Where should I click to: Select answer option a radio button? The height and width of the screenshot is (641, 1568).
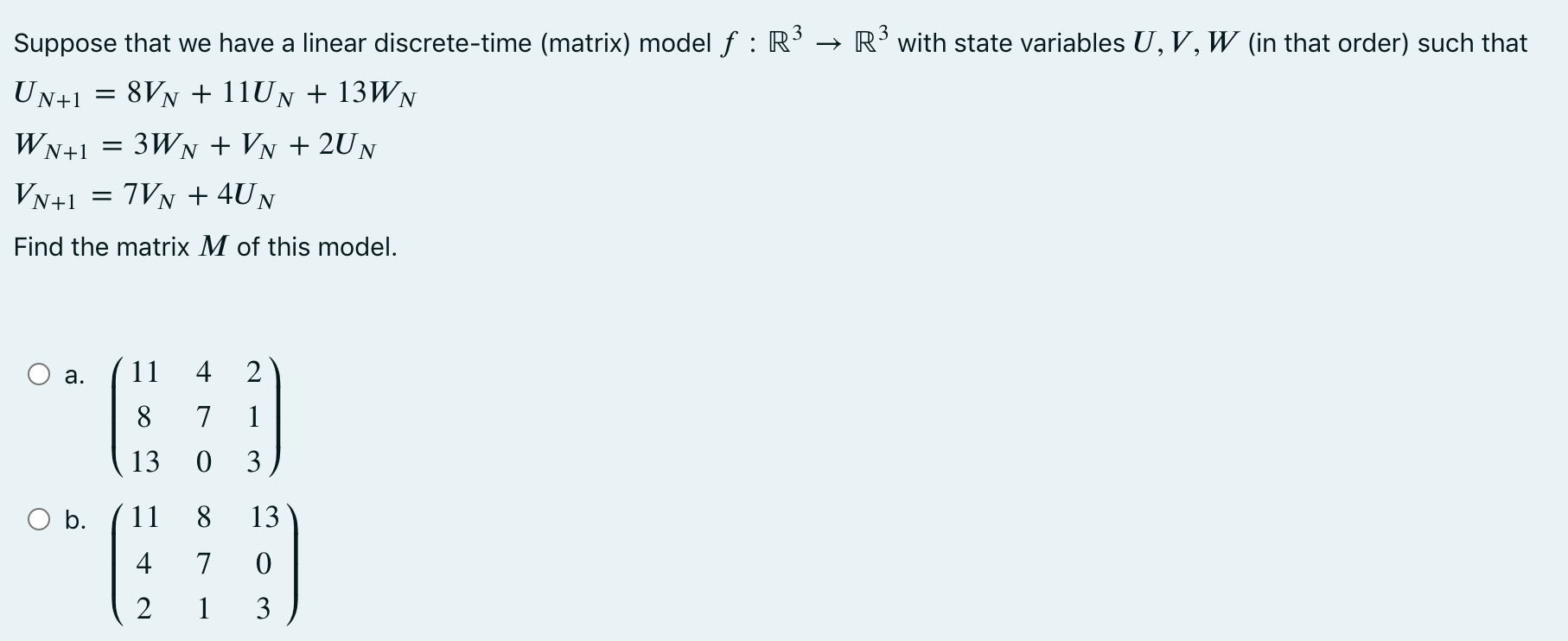point(38,373)
